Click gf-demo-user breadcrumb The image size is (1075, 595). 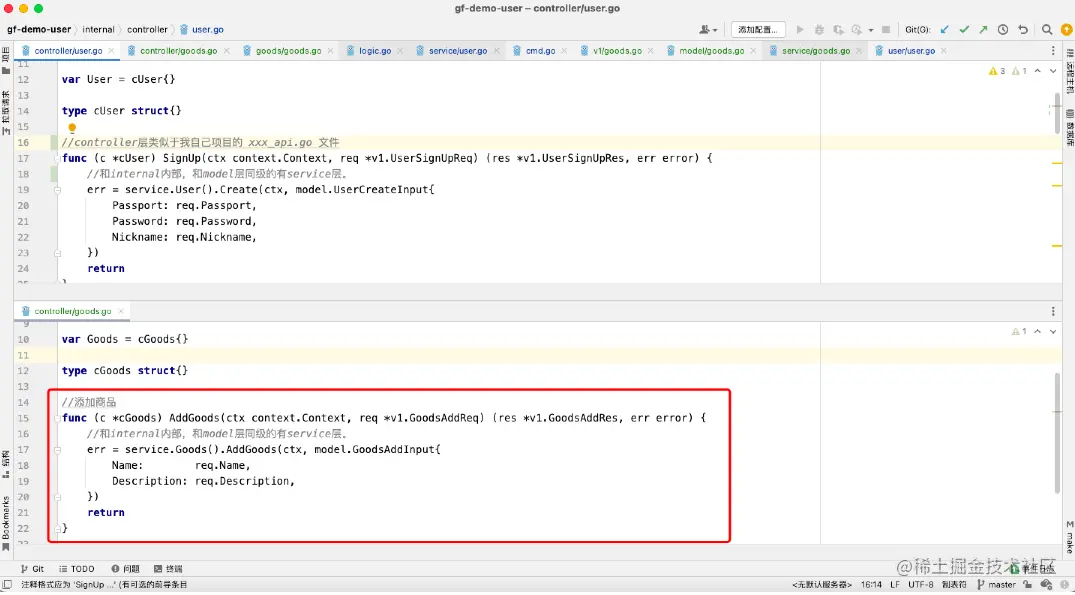coord(38,29)
